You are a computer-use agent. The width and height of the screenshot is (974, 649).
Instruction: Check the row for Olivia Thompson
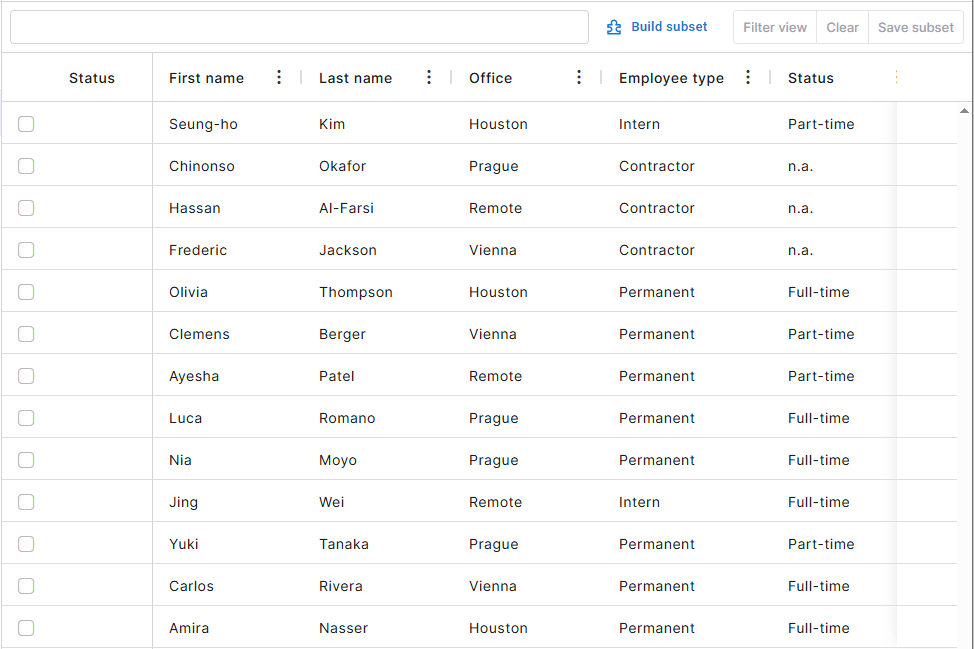pyautogui.click(x=26, y=292)
